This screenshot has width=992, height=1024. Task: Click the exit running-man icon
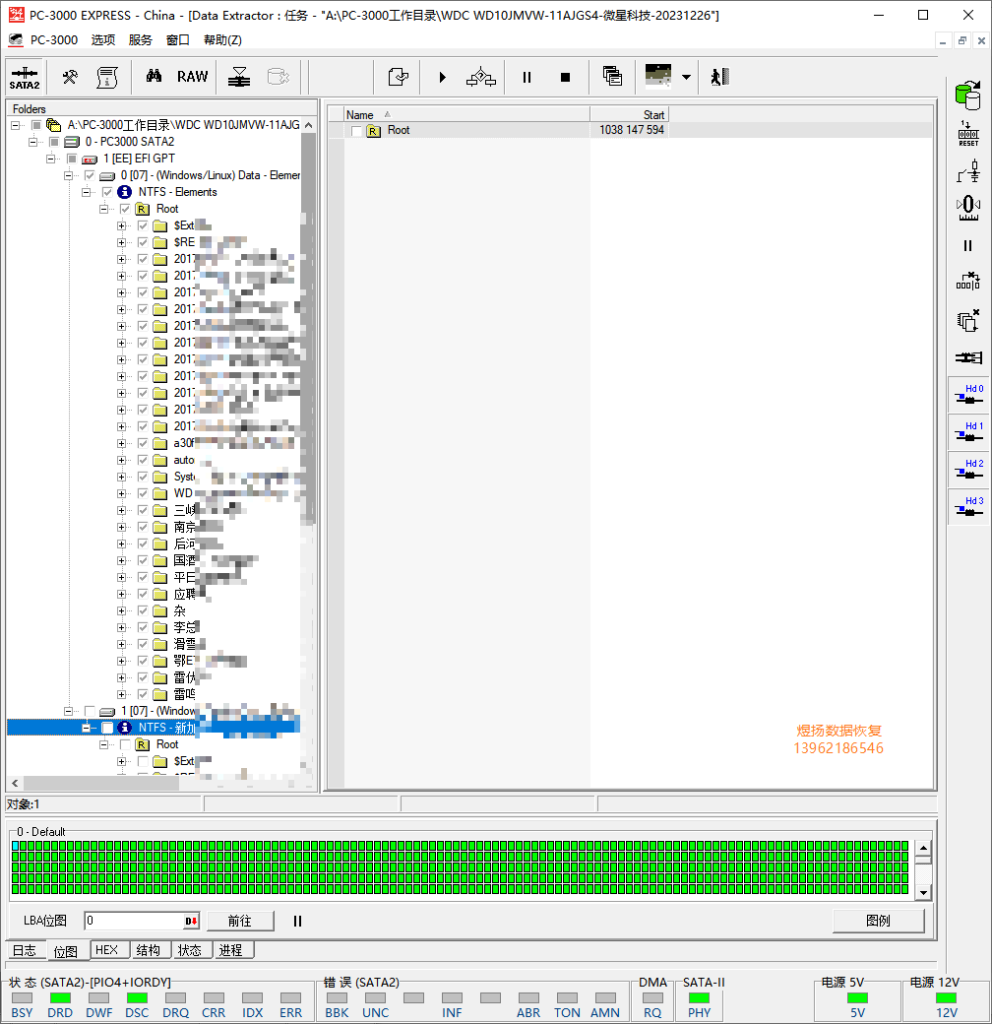pyautogui.click(x=720, y=77)
